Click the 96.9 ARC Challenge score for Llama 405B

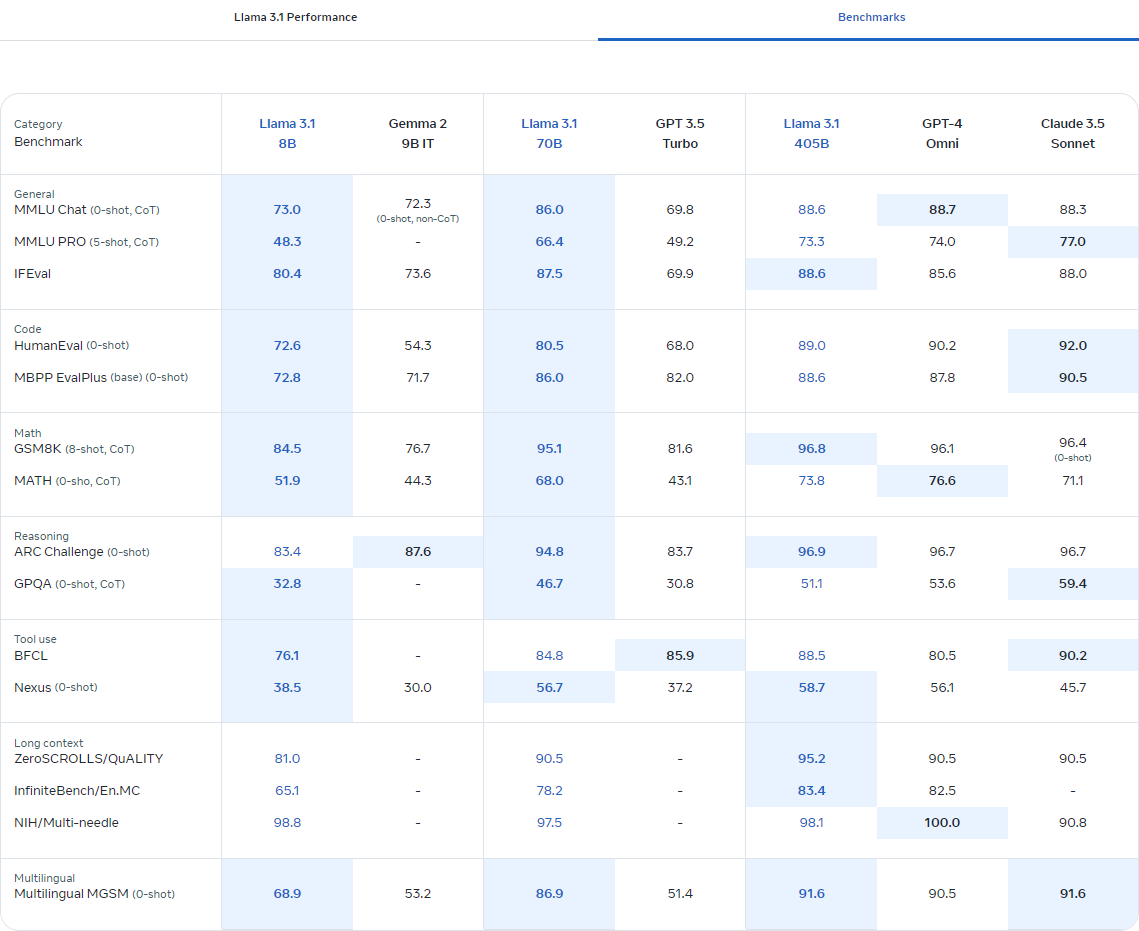[x=811, y=552]
